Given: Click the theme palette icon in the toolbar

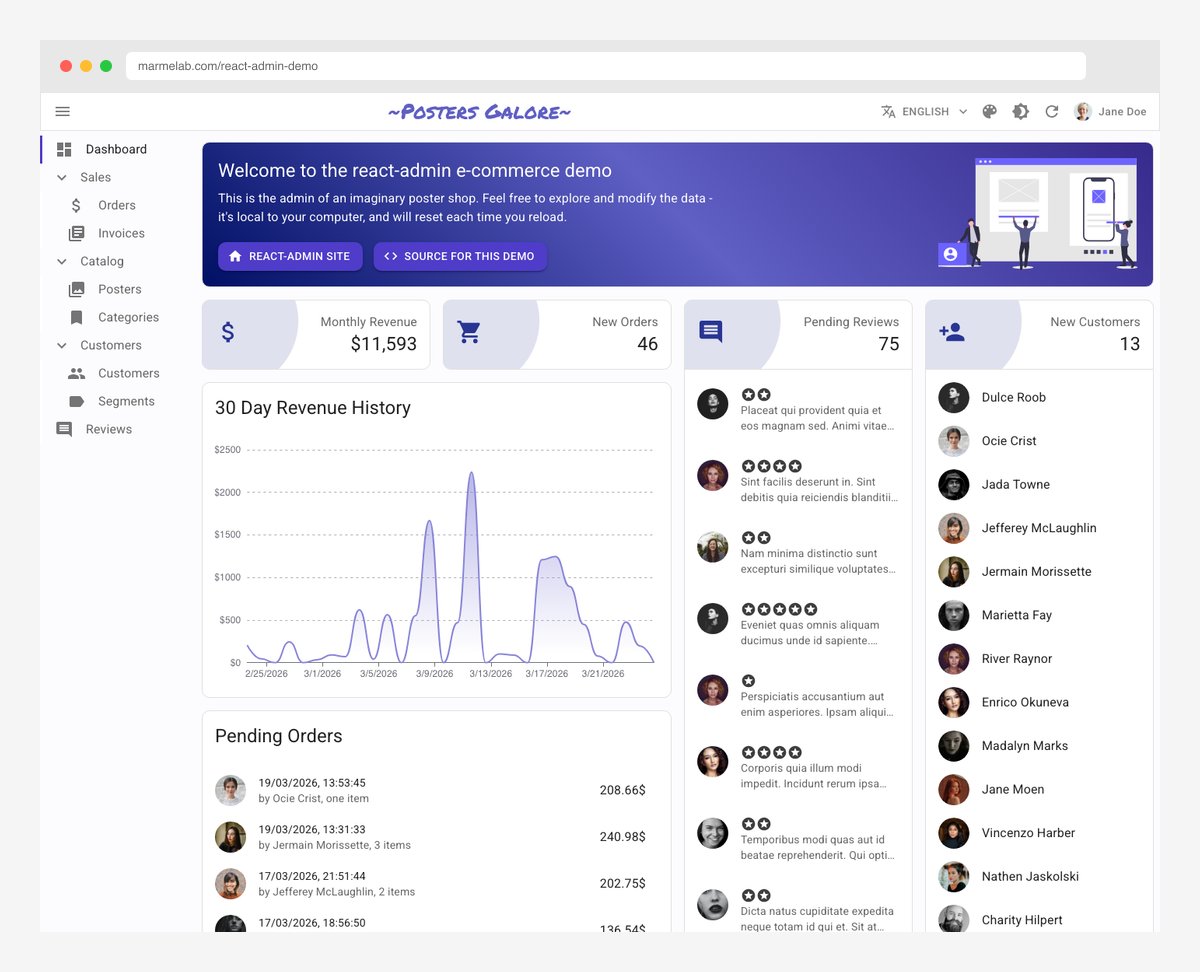Looking at the screenshot, I should click(989, 111).
